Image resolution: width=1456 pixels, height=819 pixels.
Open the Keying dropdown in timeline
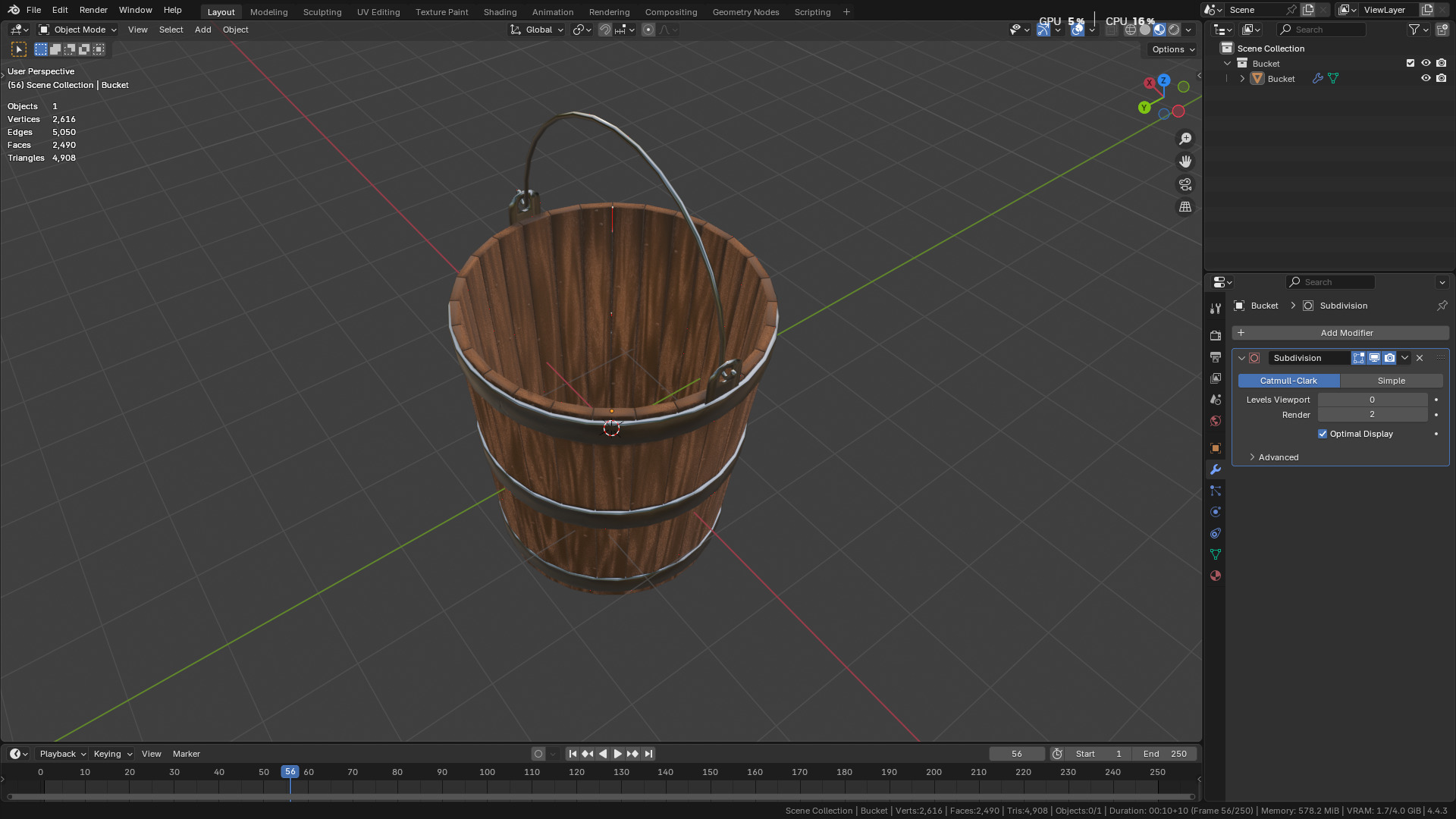click(x=112, y=754)
